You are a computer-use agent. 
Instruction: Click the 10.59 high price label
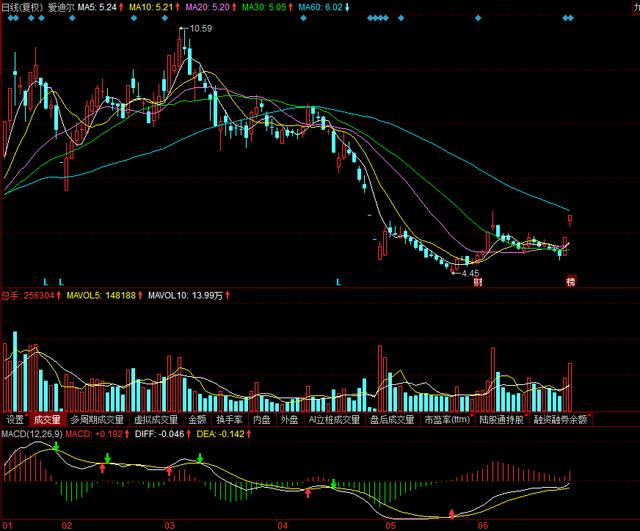pos(200,29)
